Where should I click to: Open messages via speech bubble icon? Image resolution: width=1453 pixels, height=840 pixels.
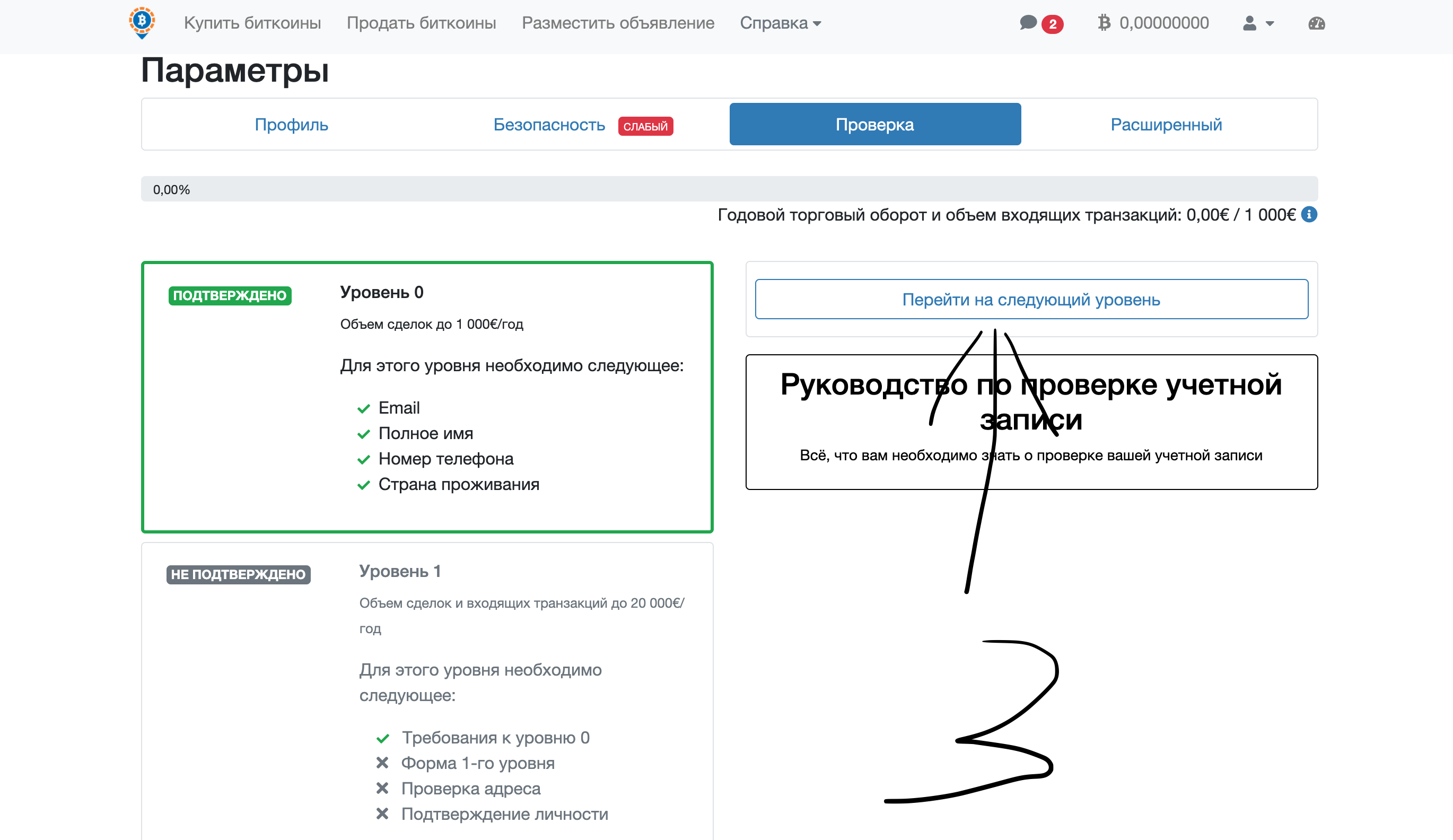1028,23
